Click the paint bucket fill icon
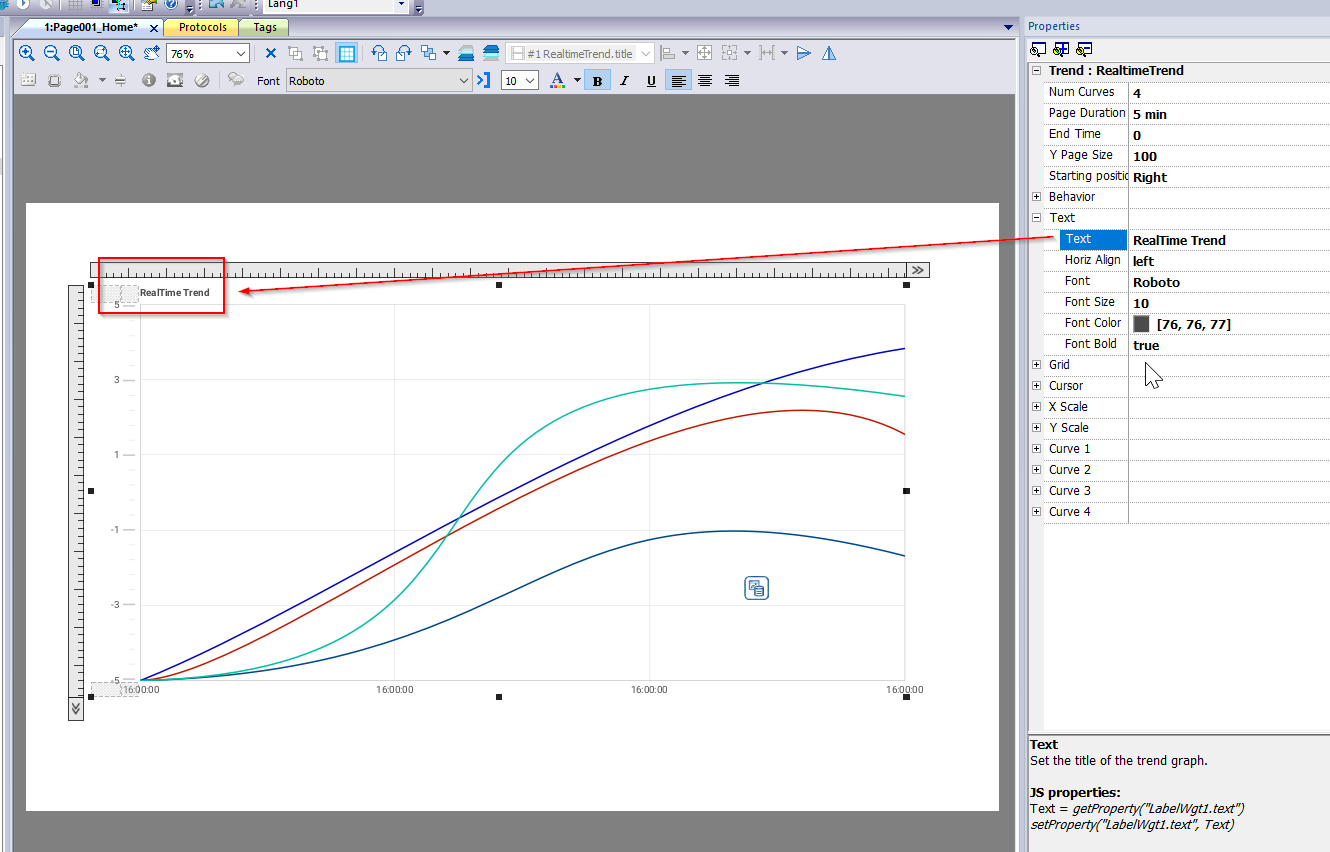This screenshot has height=852, width=1330. 81,81
